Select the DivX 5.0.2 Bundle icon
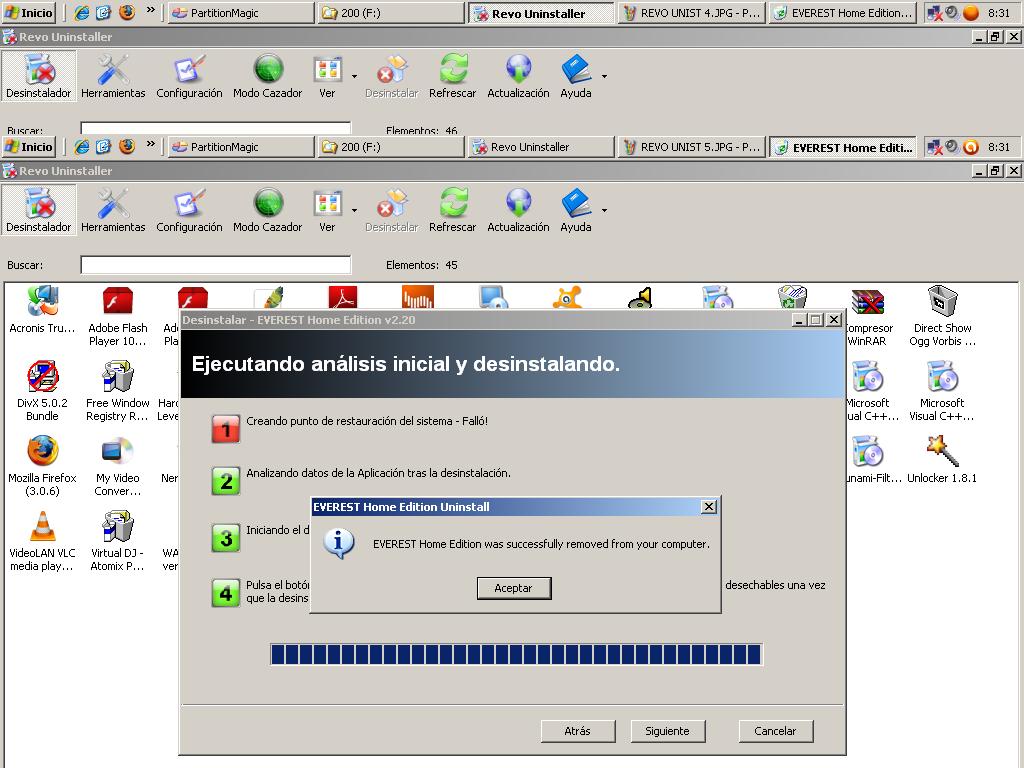Viewport: 1024px width, 768px height. point(42,392)
